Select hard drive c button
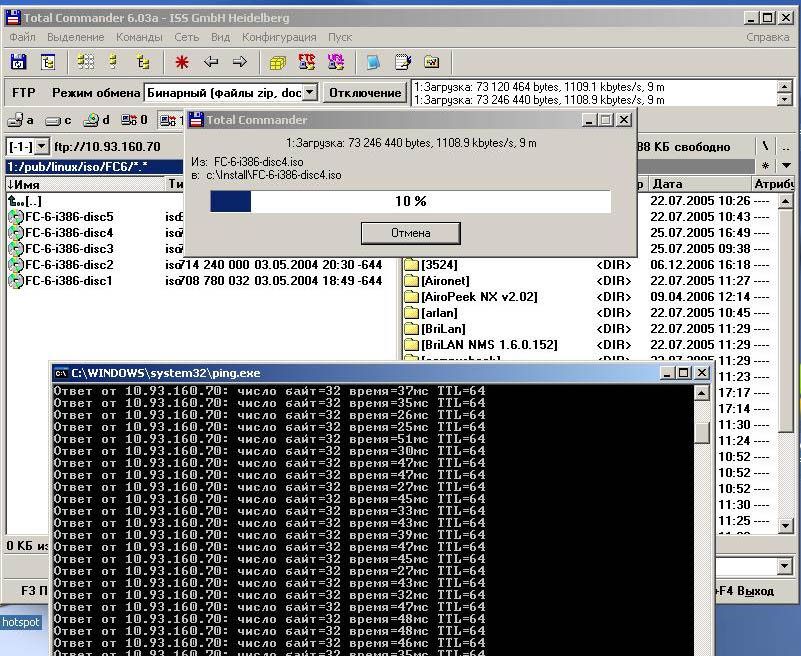This screenshot has height=656, width=801. click(x=58, y=121)
